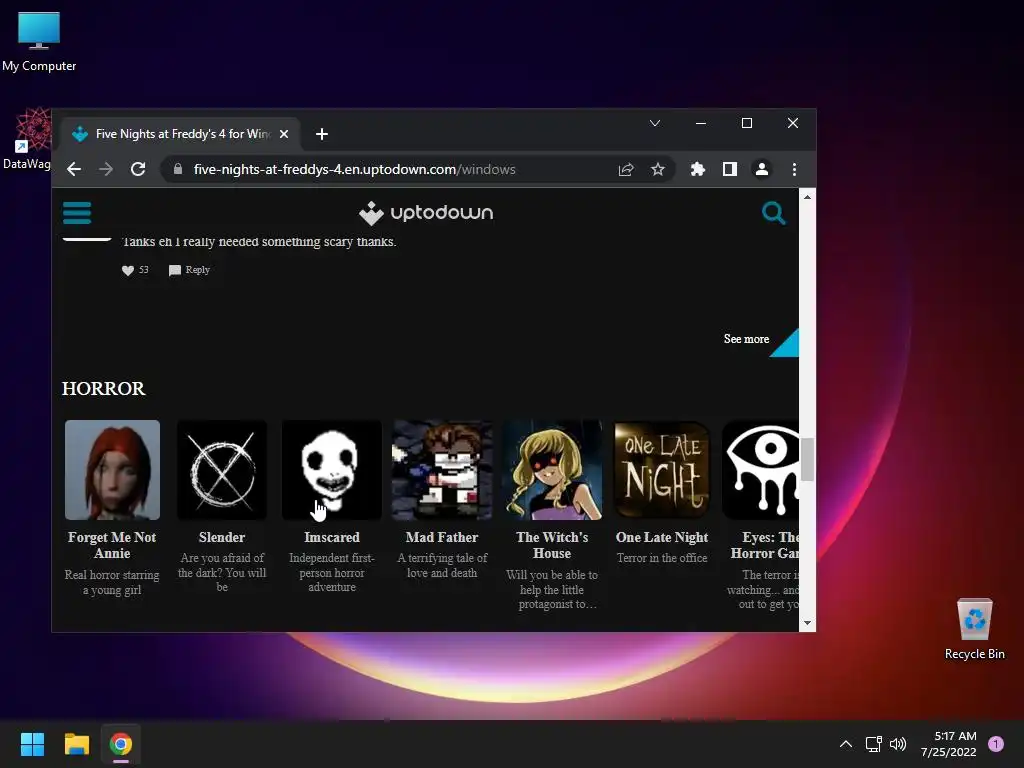Open the Chrome profile avatar icon
The width and height of the screenshot is (1024, 768).
coord(761,169)
